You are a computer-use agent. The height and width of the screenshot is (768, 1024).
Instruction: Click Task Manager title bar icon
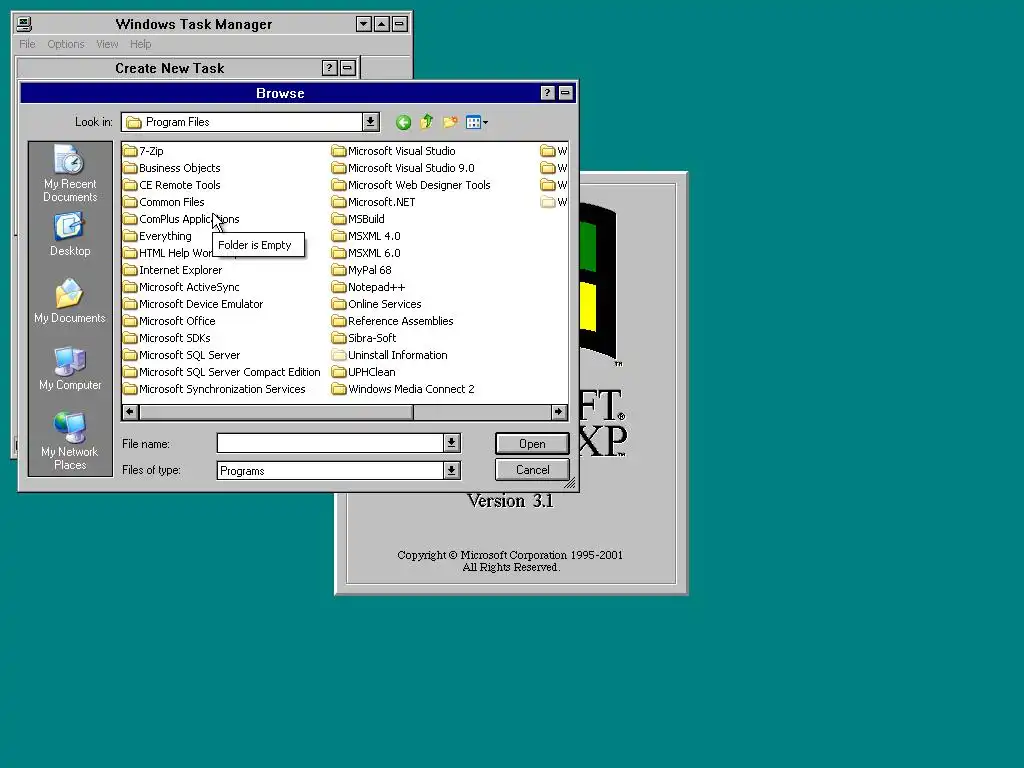click(x=24, y=24)
